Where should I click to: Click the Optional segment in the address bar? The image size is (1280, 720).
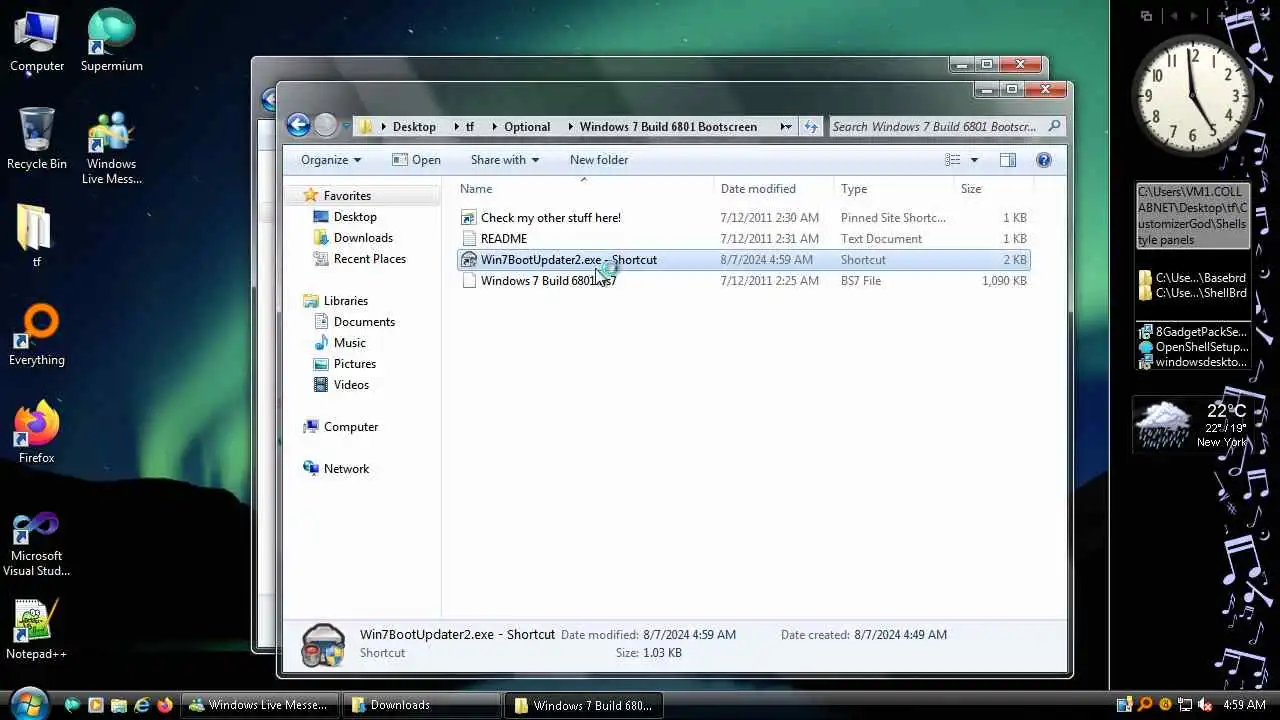click(x=527, y=127)
